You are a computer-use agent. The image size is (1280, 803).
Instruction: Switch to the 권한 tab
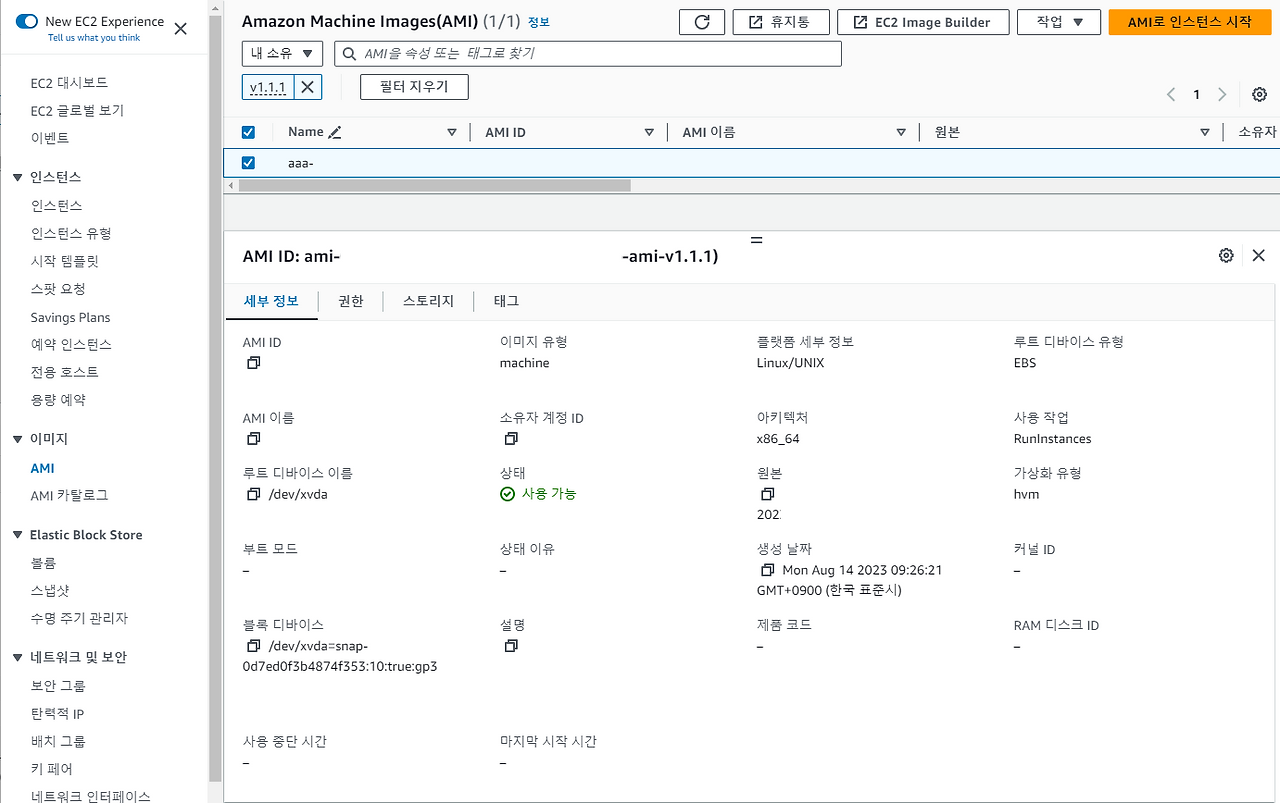[x=351, y=301]
